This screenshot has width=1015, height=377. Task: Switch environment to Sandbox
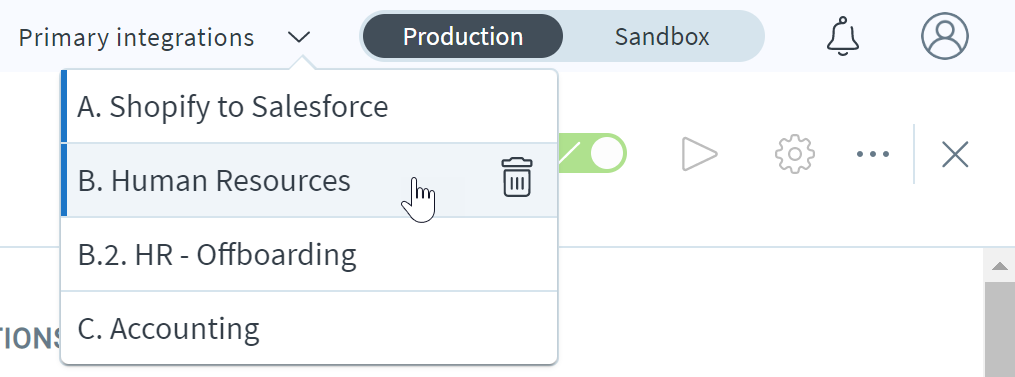pyautogui.click(x=662, y=36)
